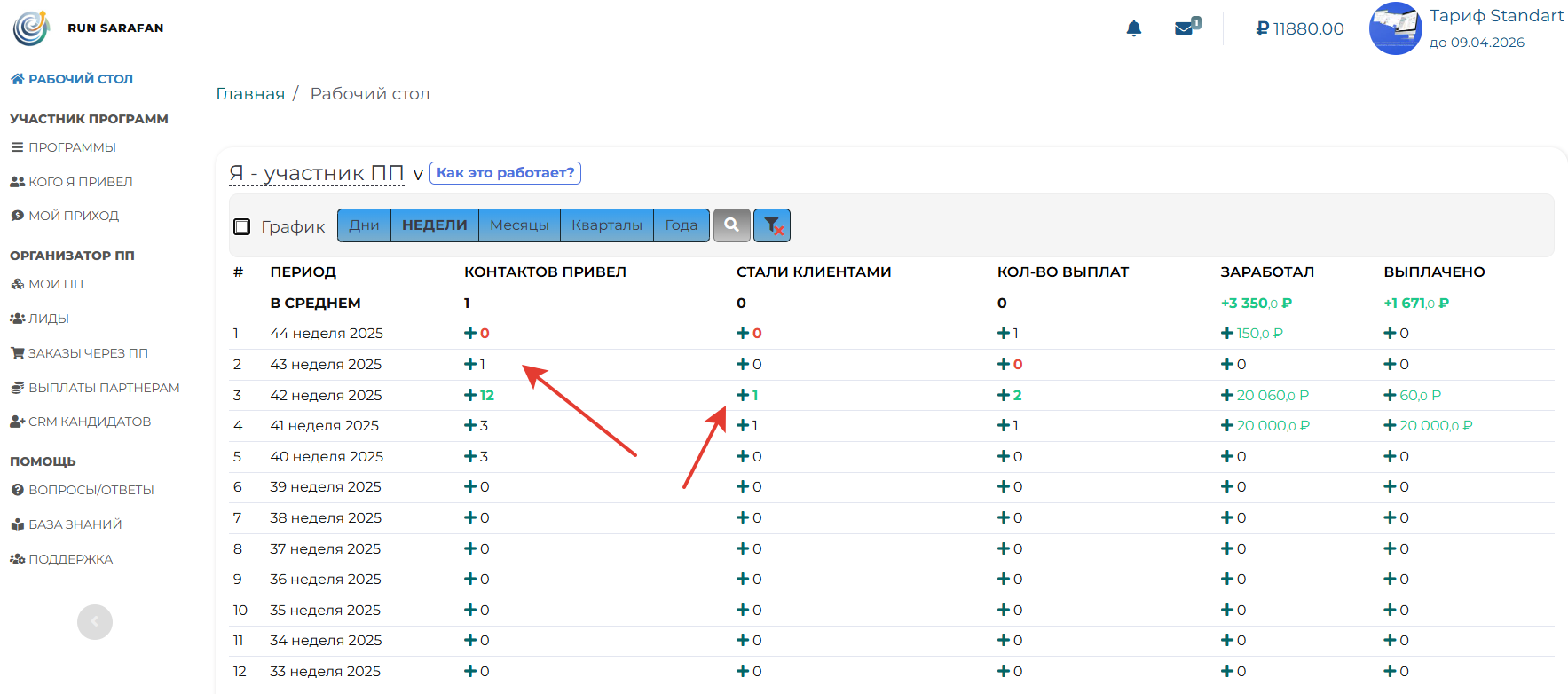Click 'Как это работает?' button

(x=505, y=173)
